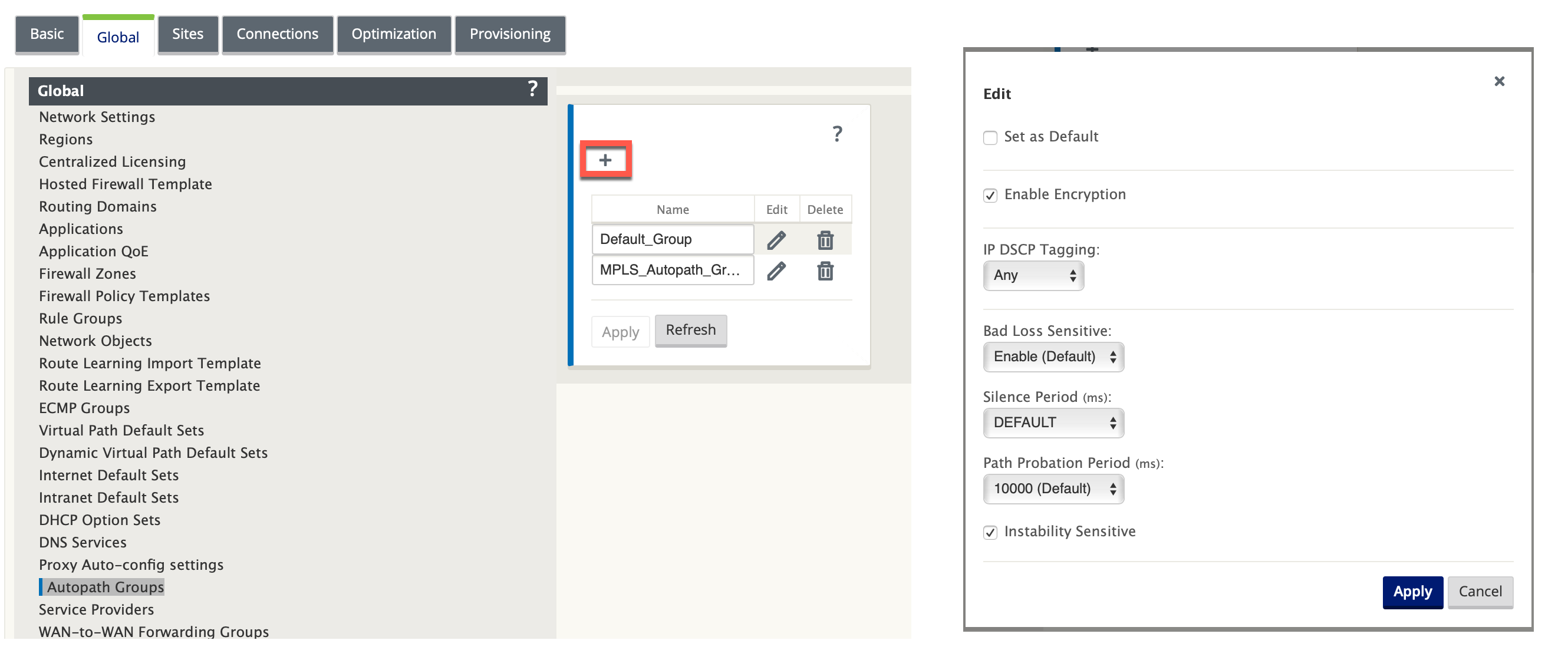Open the IP DSCP Tagging dropdown

click(1033, 276)
